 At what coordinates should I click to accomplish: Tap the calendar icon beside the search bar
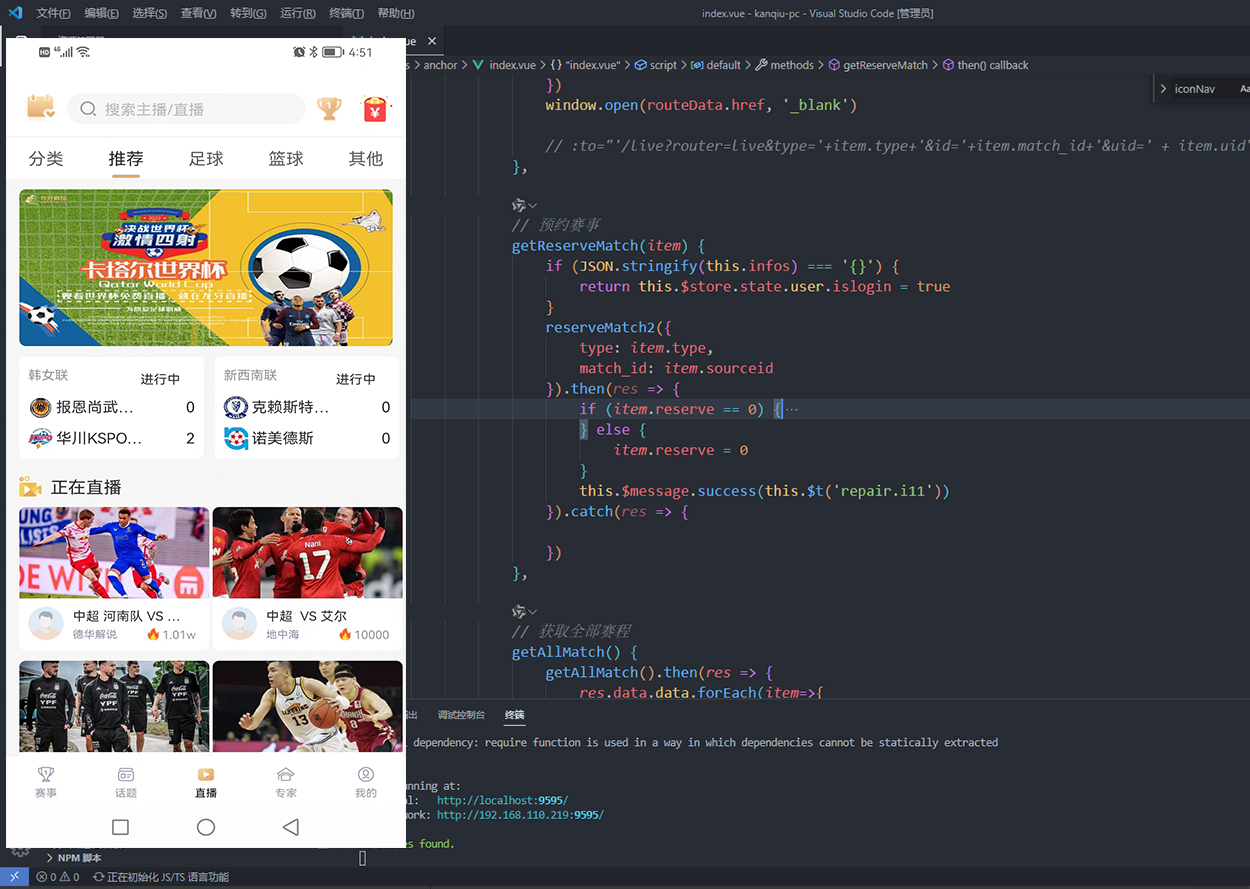41,107
